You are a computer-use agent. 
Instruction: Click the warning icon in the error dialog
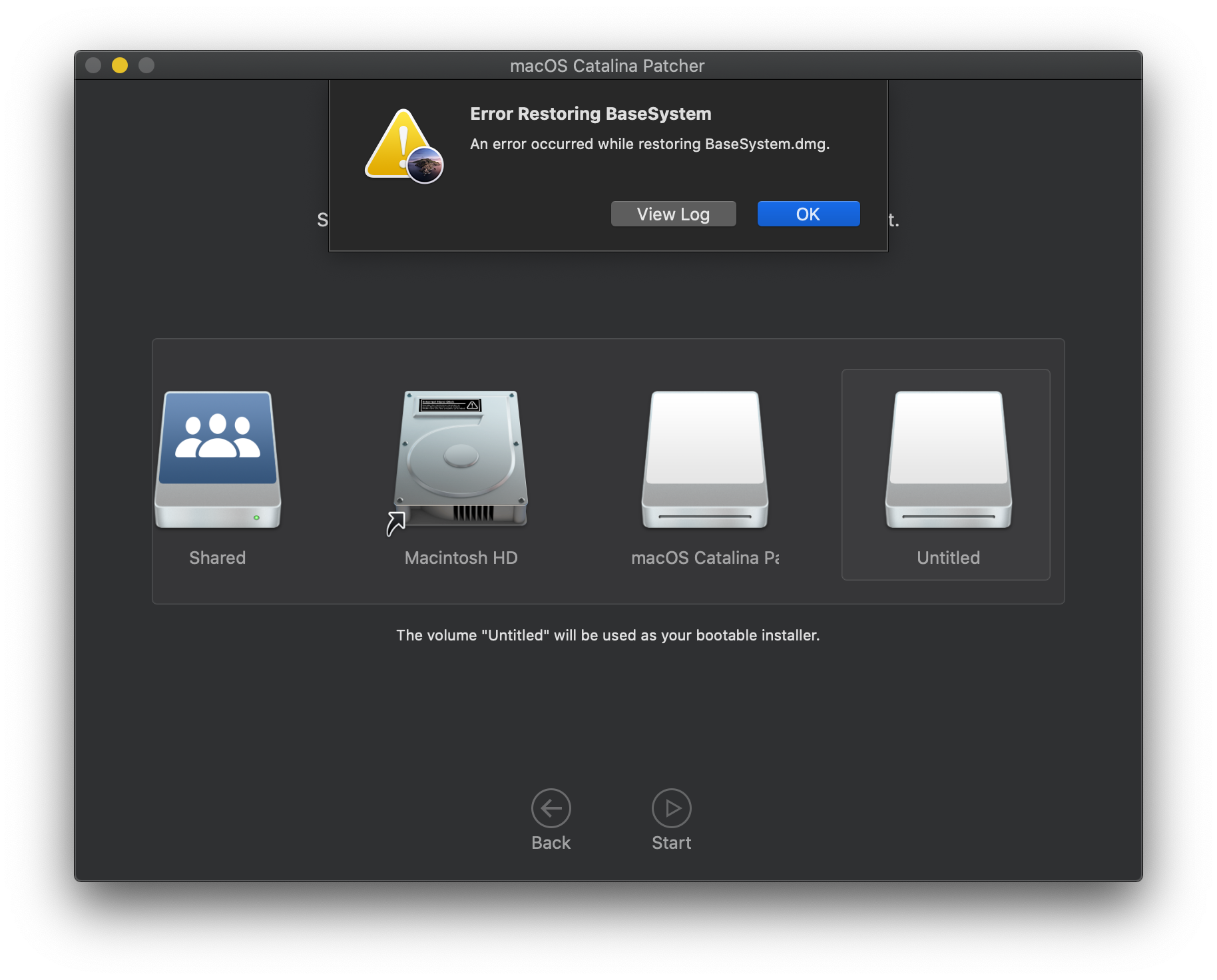coord(404,146)
